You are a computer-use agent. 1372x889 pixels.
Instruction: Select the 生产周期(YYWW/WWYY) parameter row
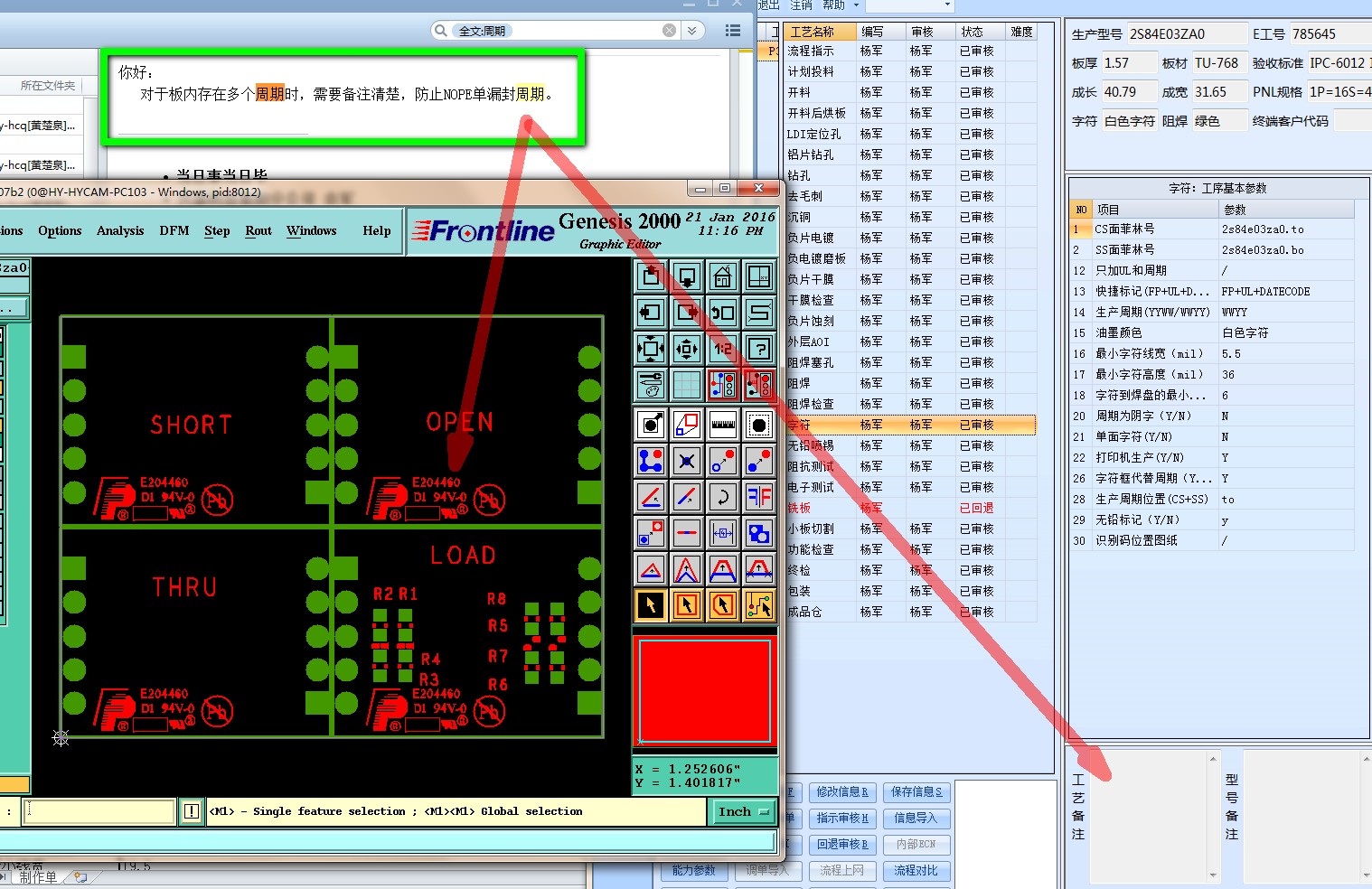(1212, 312)
